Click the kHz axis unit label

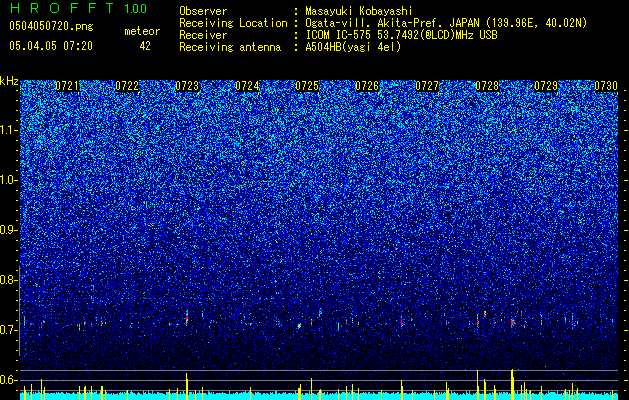click(9, 81)
